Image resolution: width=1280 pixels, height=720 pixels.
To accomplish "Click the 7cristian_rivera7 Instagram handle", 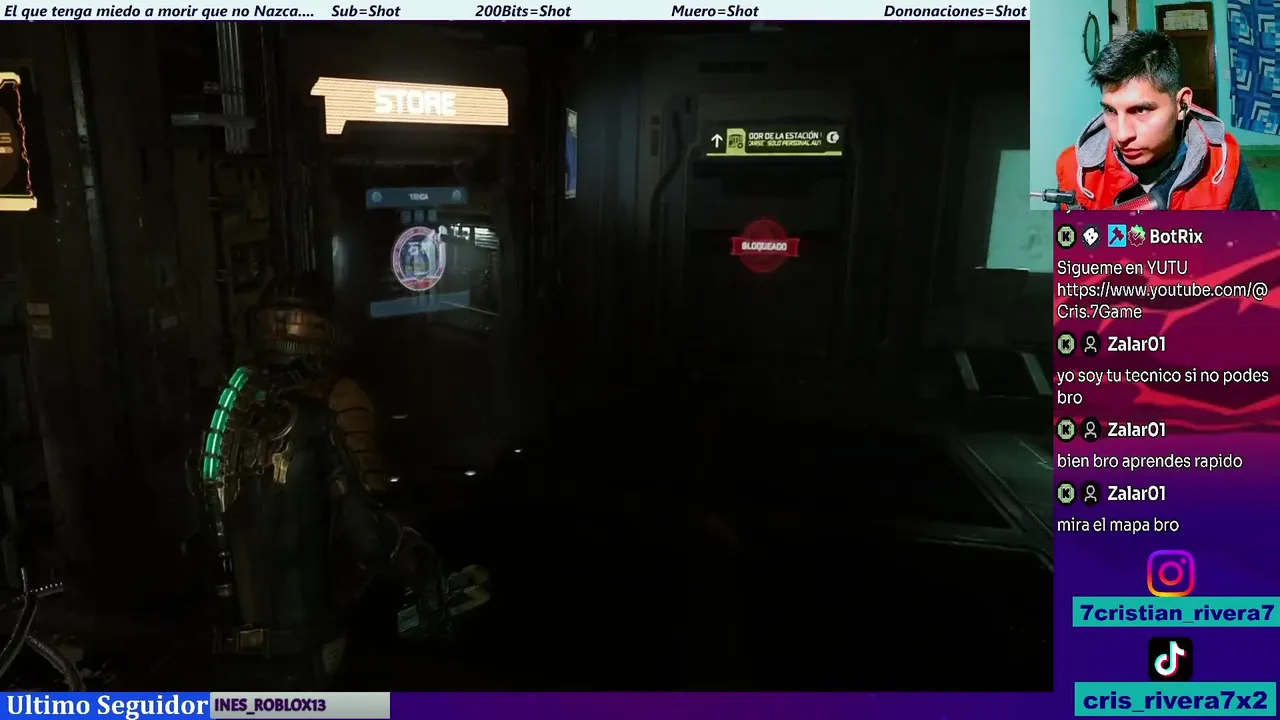I will click(x=1176, y=613).
